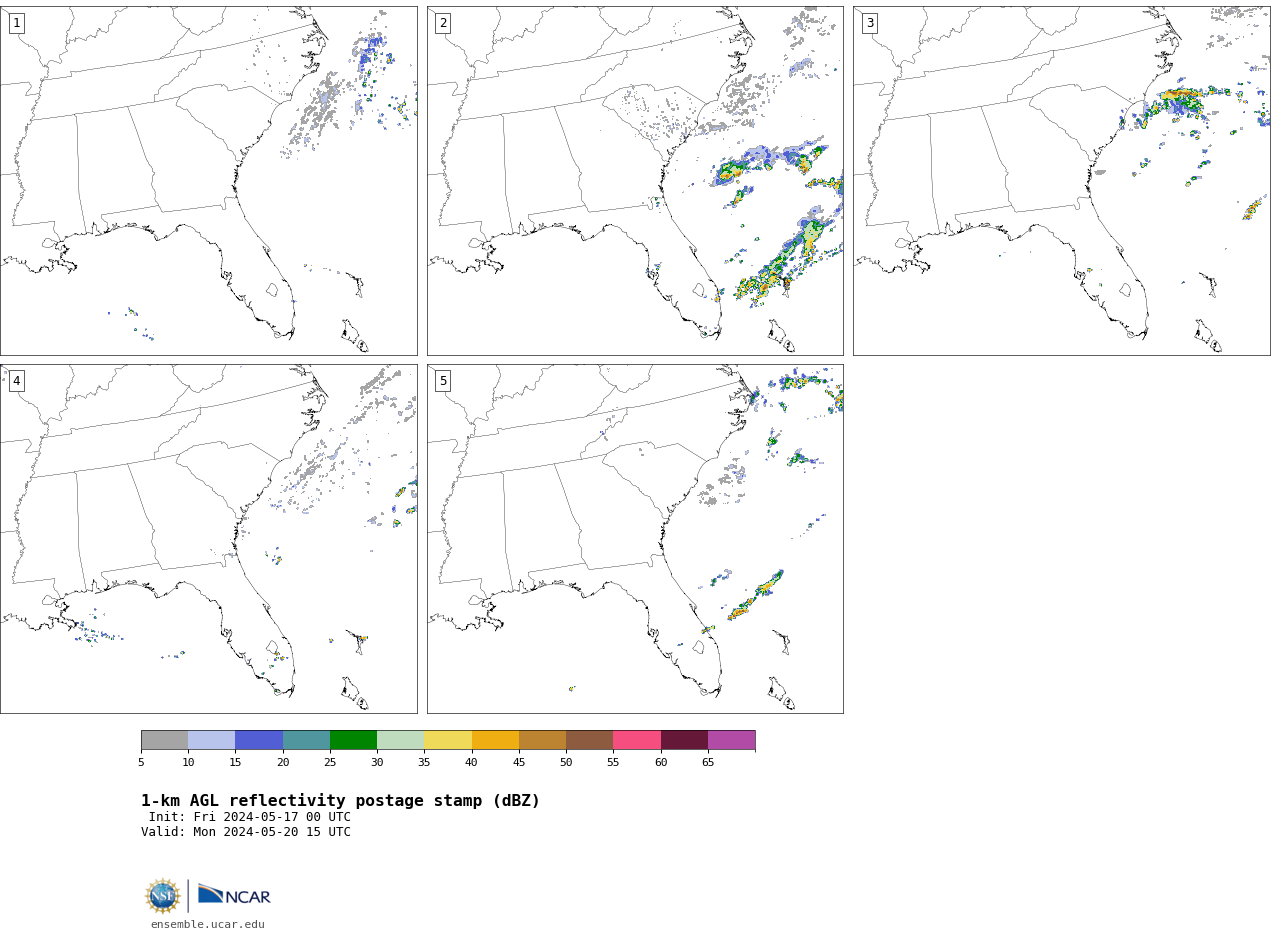Image resolution: width=1280 pixels, height=936 pixels.
Task: Click the NSF logo
Action: pyautogui.click(x=163, y=896)
